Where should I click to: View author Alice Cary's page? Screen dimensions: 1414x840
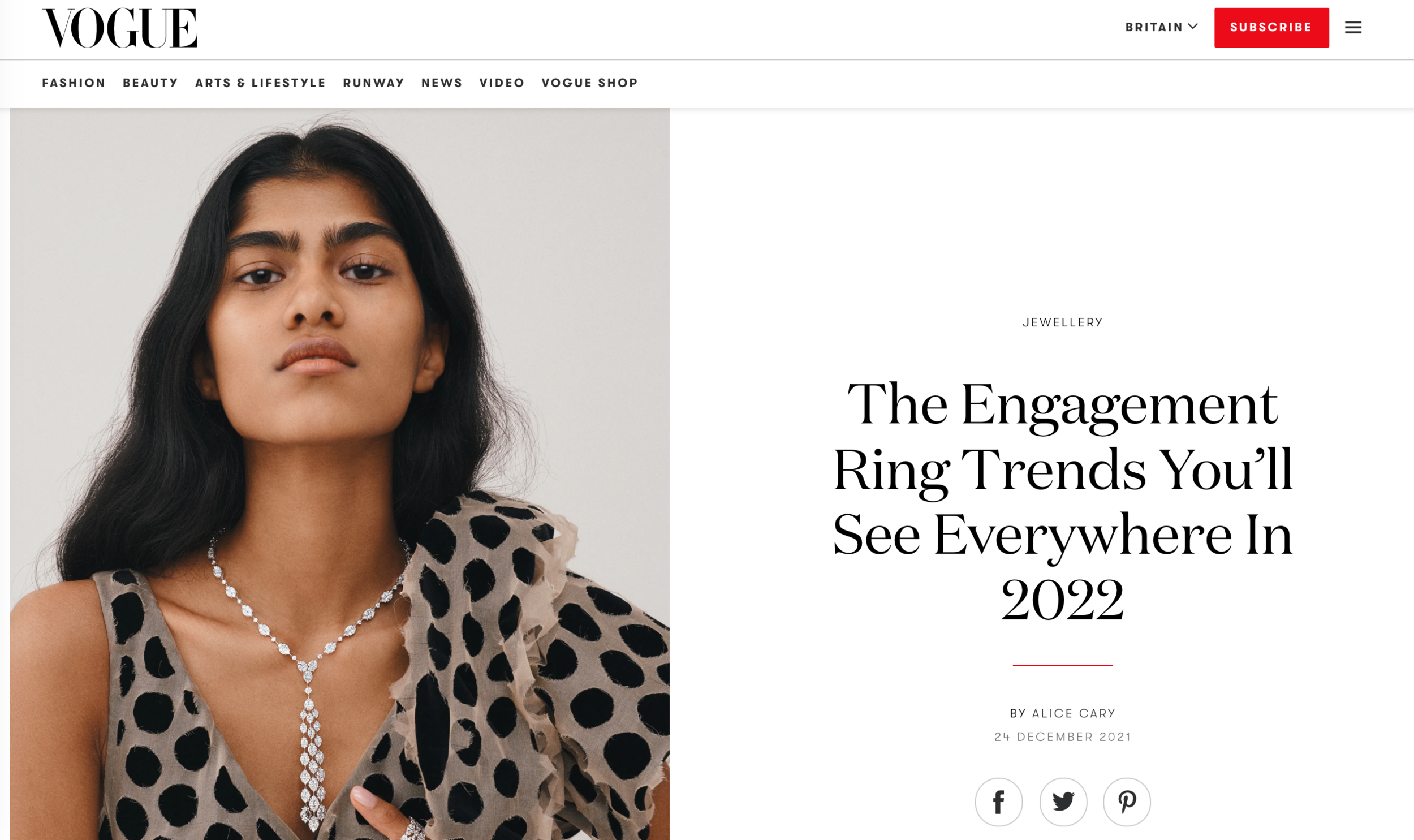click(1074, 713)
